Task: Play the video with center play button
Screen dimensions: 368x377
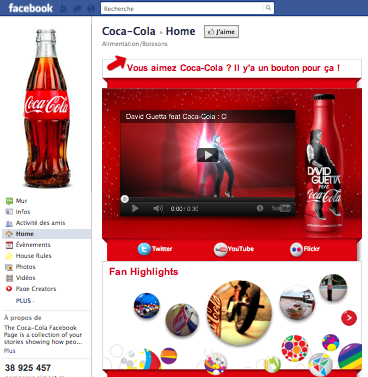Action: 208,155
